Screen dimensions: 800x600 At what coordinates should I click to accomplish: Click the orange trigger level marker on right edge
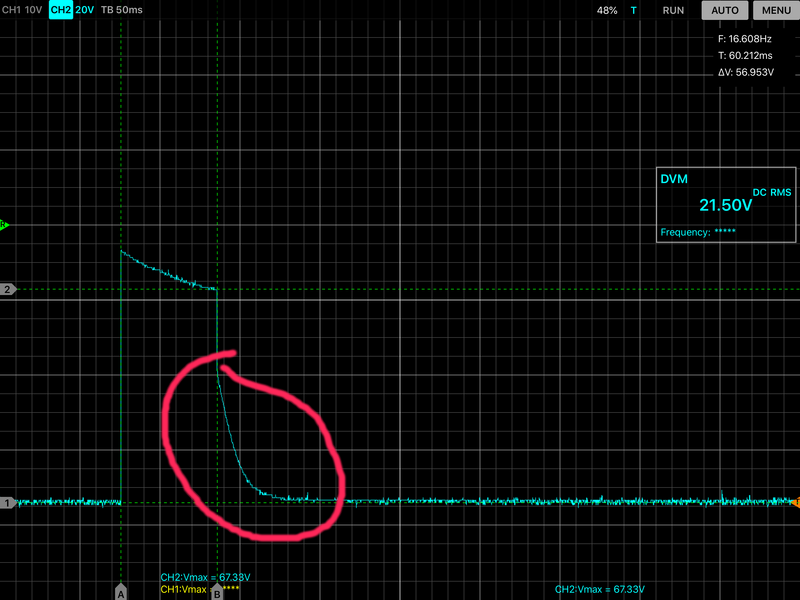tap(795, 503)
